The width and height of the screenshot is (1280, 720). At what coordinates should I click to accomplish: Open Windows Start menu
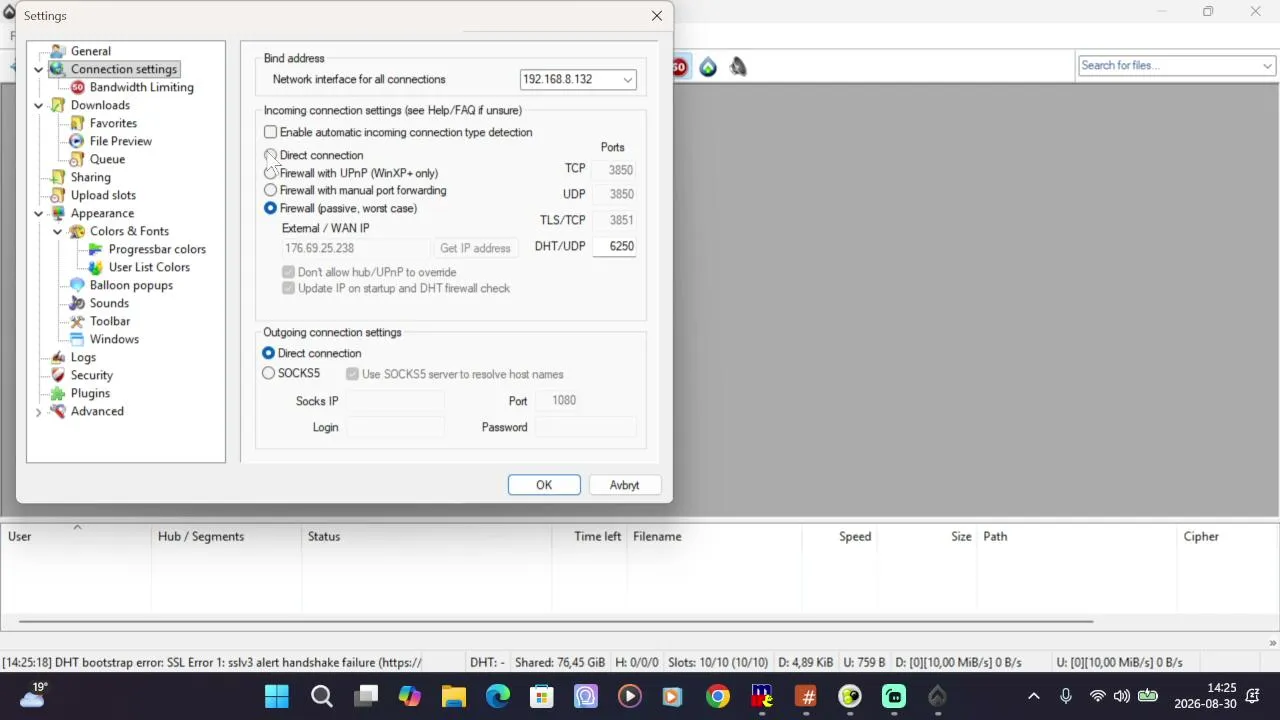click(x=277, y=696)
